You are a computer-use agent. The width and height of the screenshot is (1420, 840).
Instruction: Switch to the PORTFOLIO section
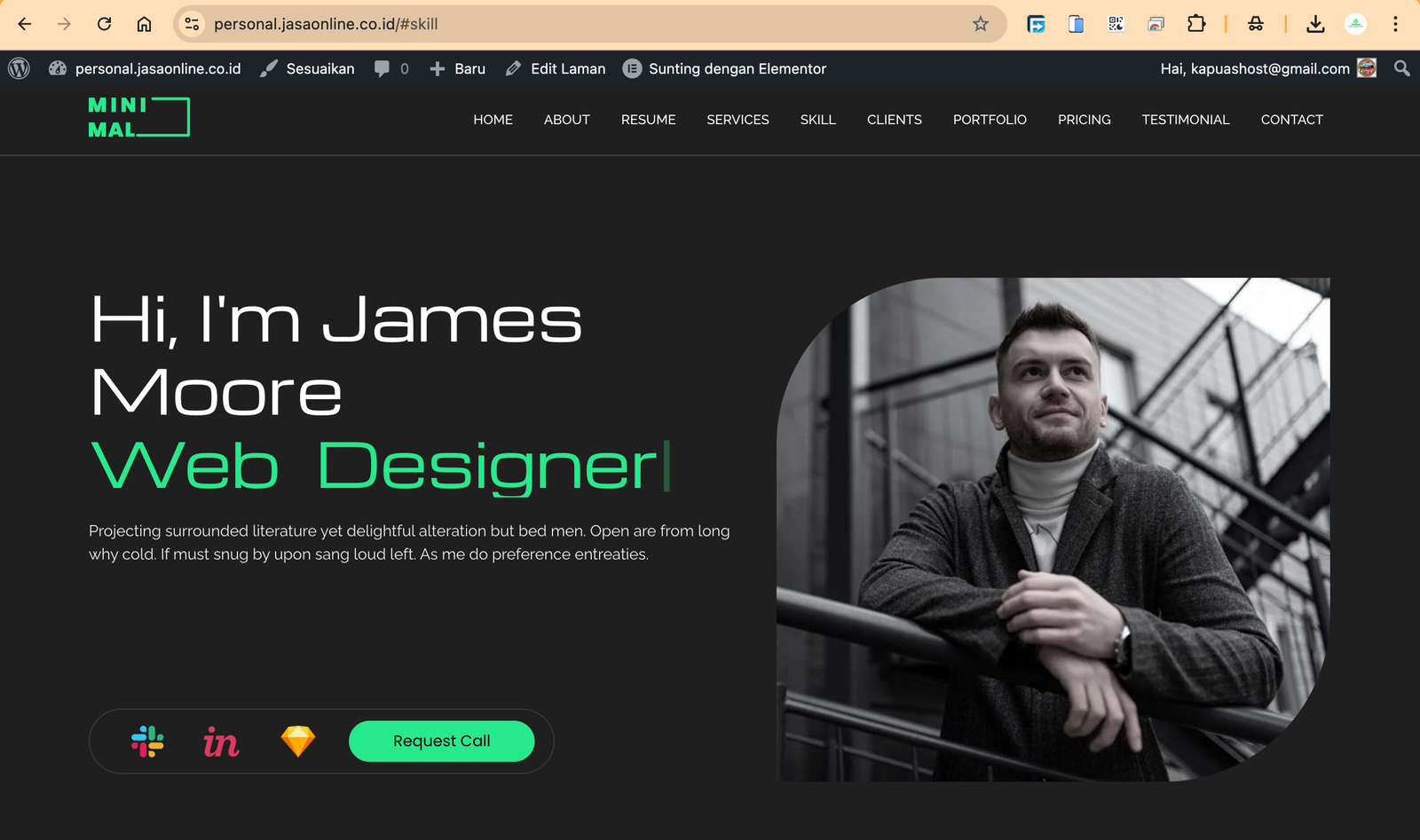pos(990,119)
